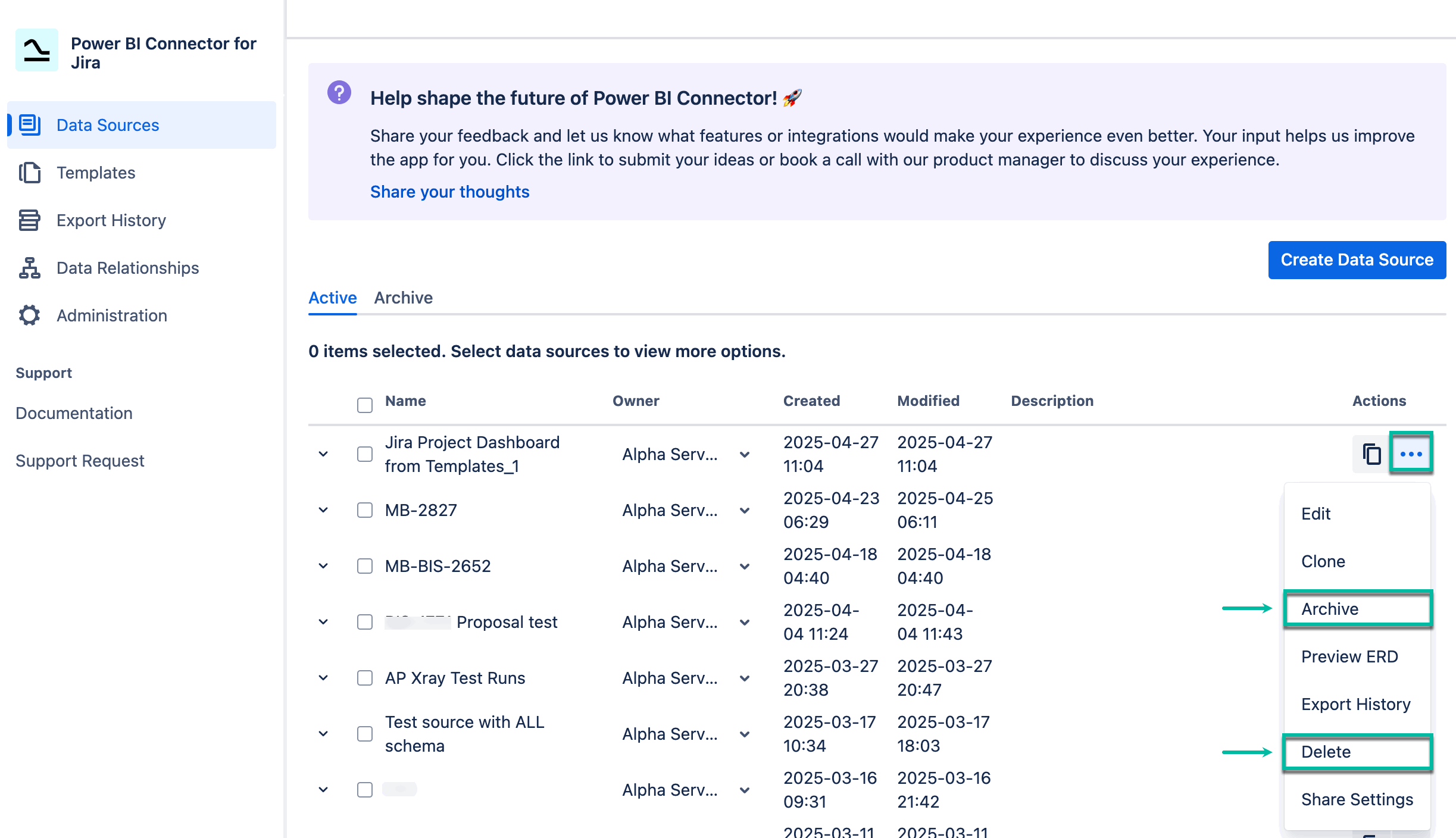Open the Share your thoughts link

449,191
